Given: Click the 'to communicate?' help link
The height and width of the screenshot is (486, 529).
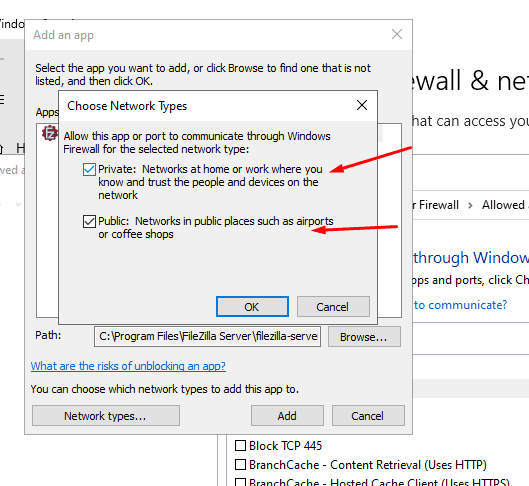Looking at the screenshot, I should 460,305.
